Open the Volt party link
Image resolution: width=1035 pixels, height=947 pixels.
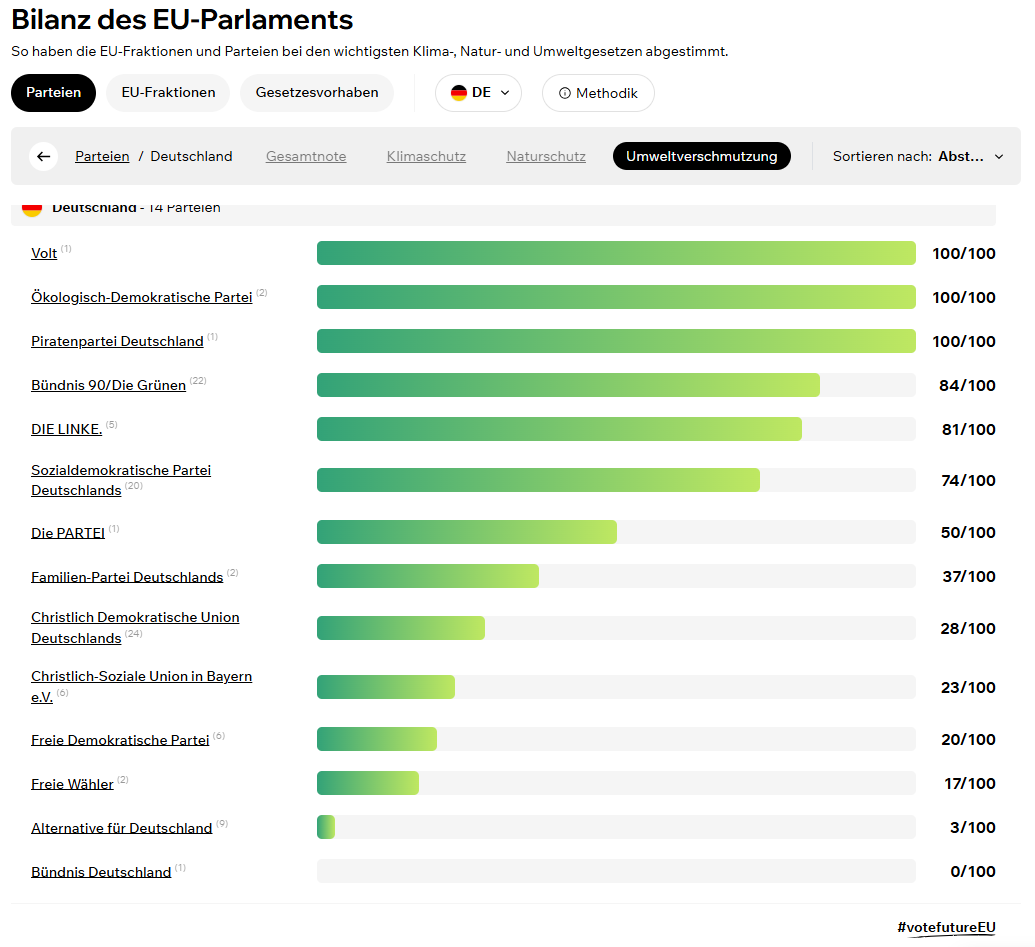tap(44, 253)
